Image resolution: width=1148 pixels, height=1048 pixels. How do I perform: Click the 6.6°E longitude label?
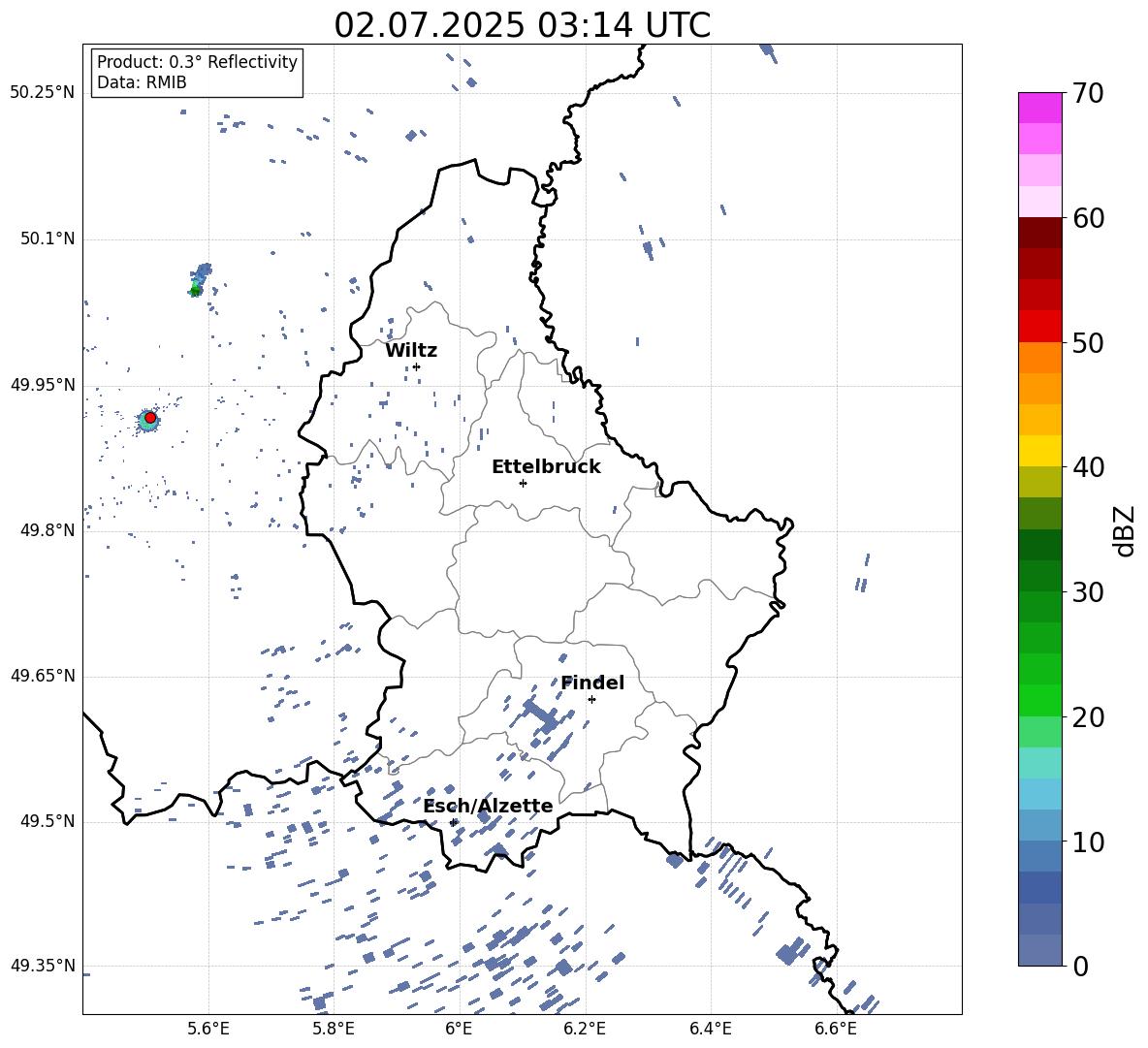point(836,1029)
